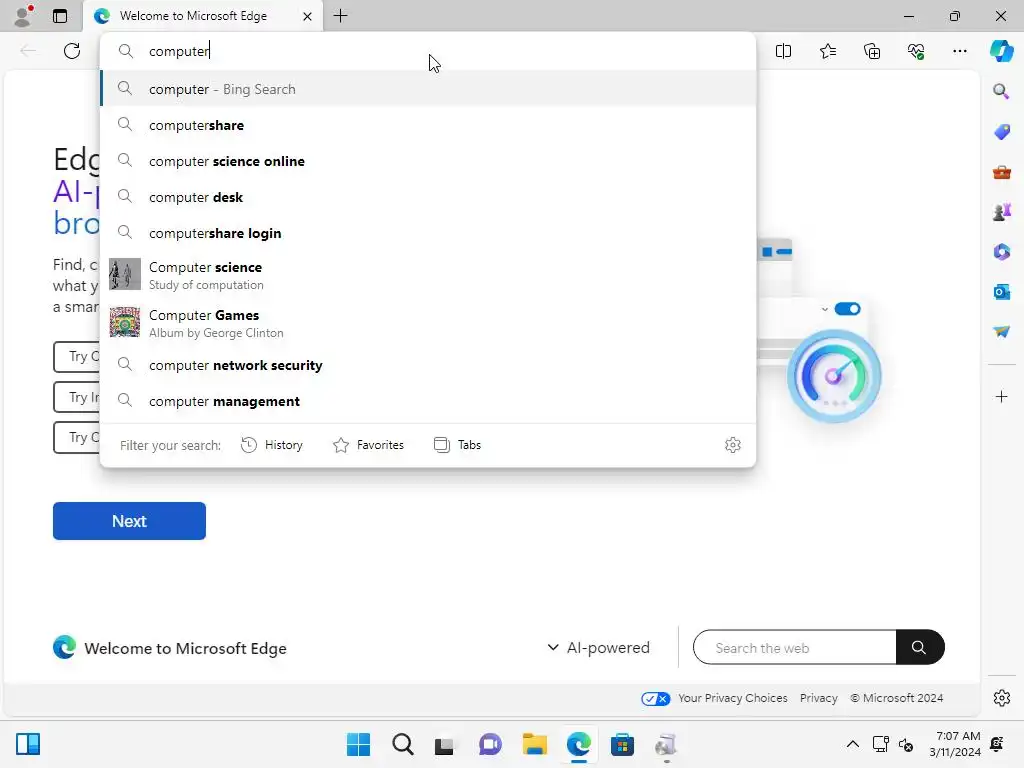Open sidebar Search icon

[1001, 91]
